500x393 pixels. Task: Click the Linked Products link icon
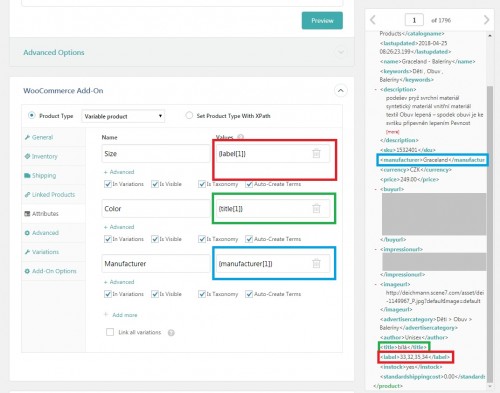pyautogui.click(x=27, y=194)
